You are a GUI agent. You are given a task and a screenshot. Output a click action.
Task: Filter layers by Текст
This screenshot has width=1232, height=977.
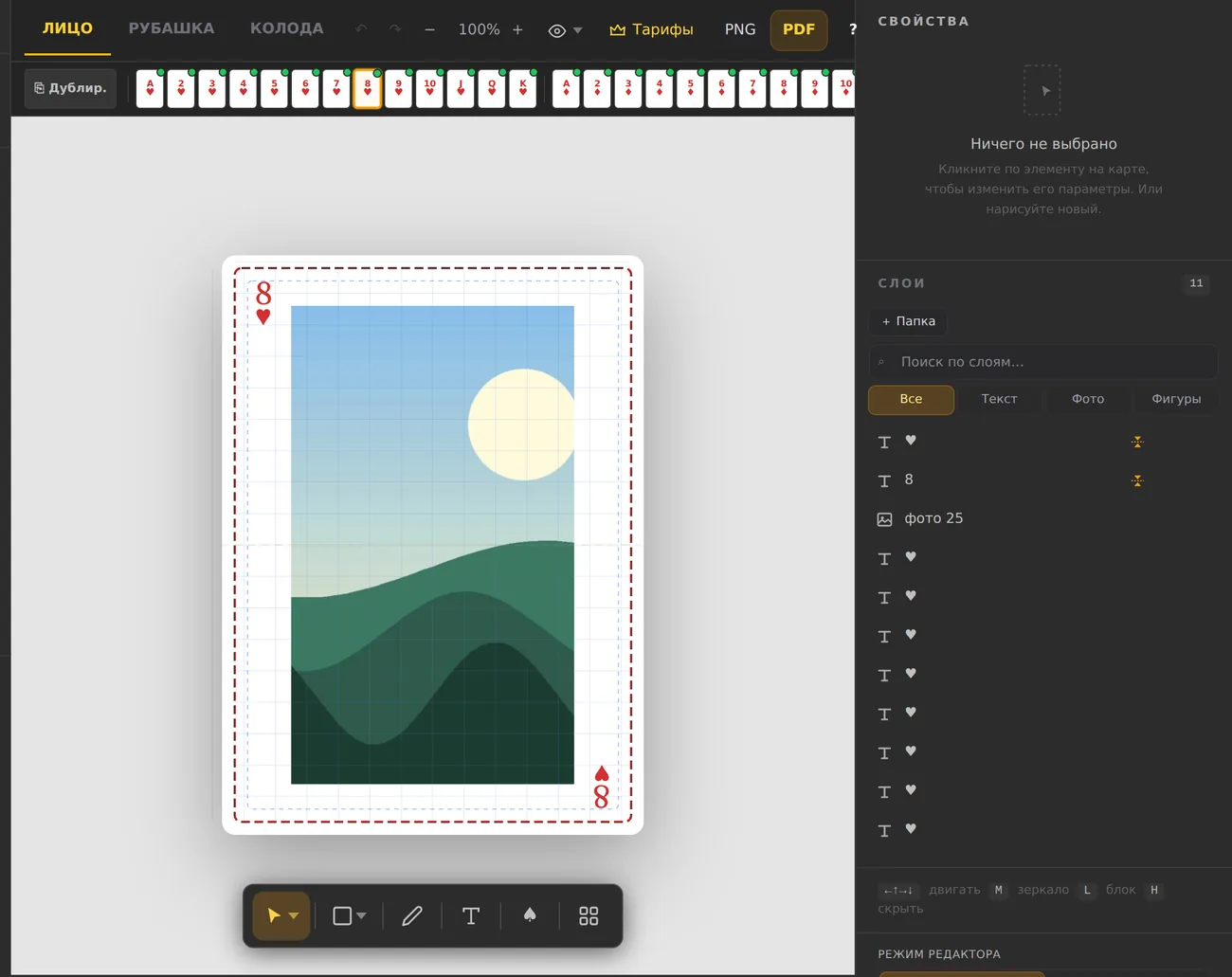pyautogui.click(x=999, y=399)
